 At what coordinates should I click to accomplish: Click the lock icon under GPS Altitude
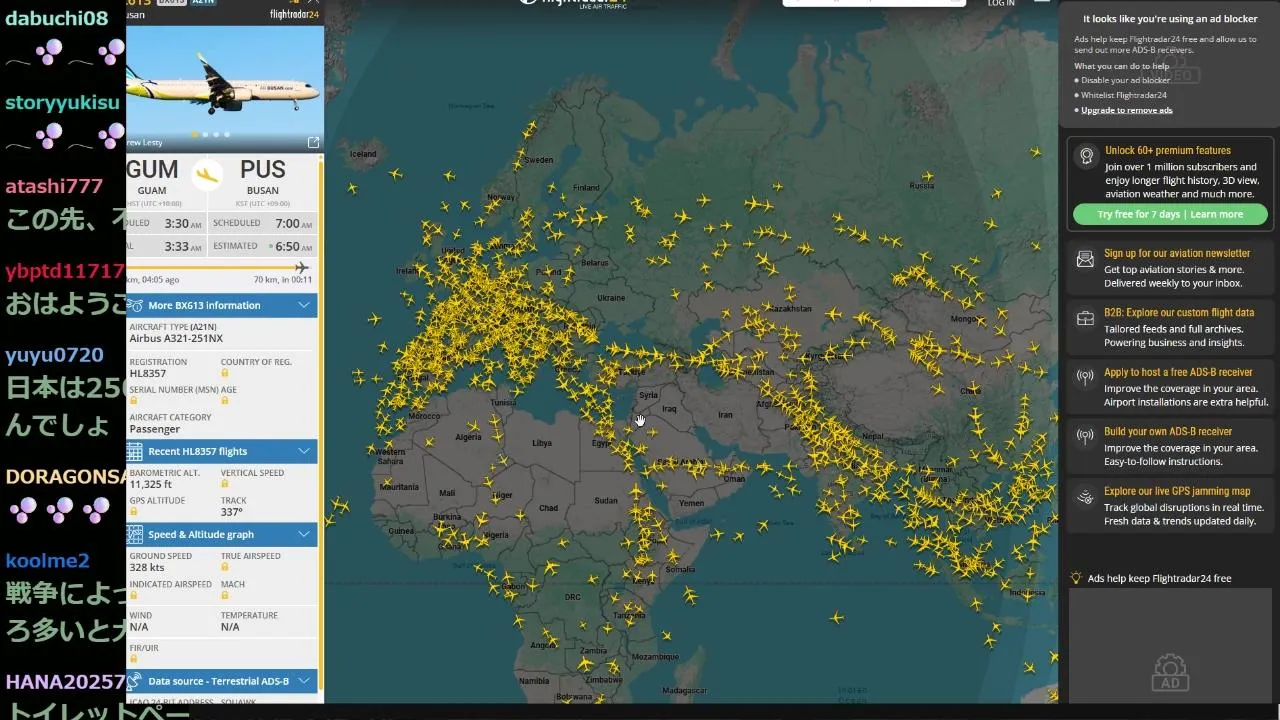coord(133,512)
